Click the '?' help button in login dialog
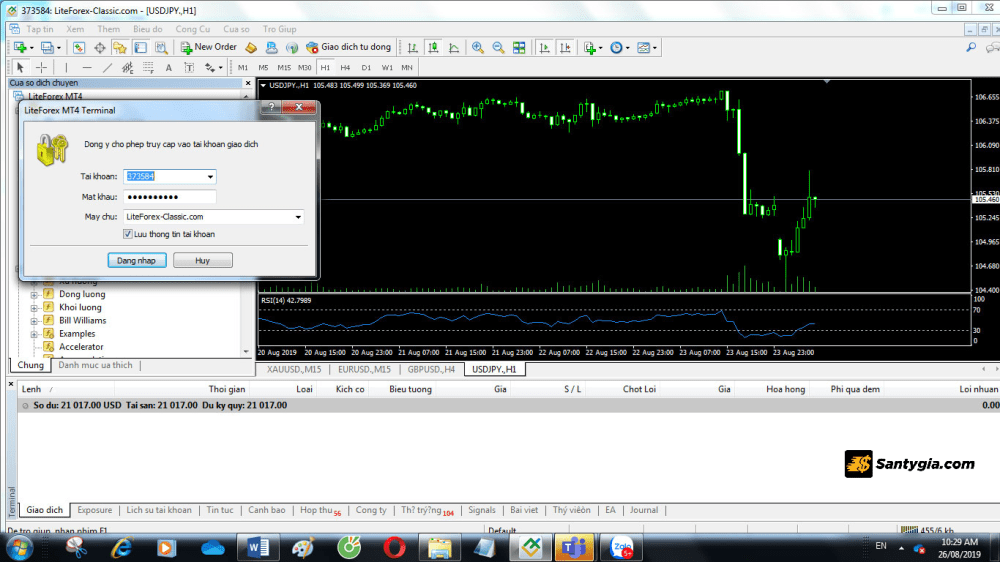Viewport: 1000px width, 562px height. pyautogui.click(x=271, y=107)
